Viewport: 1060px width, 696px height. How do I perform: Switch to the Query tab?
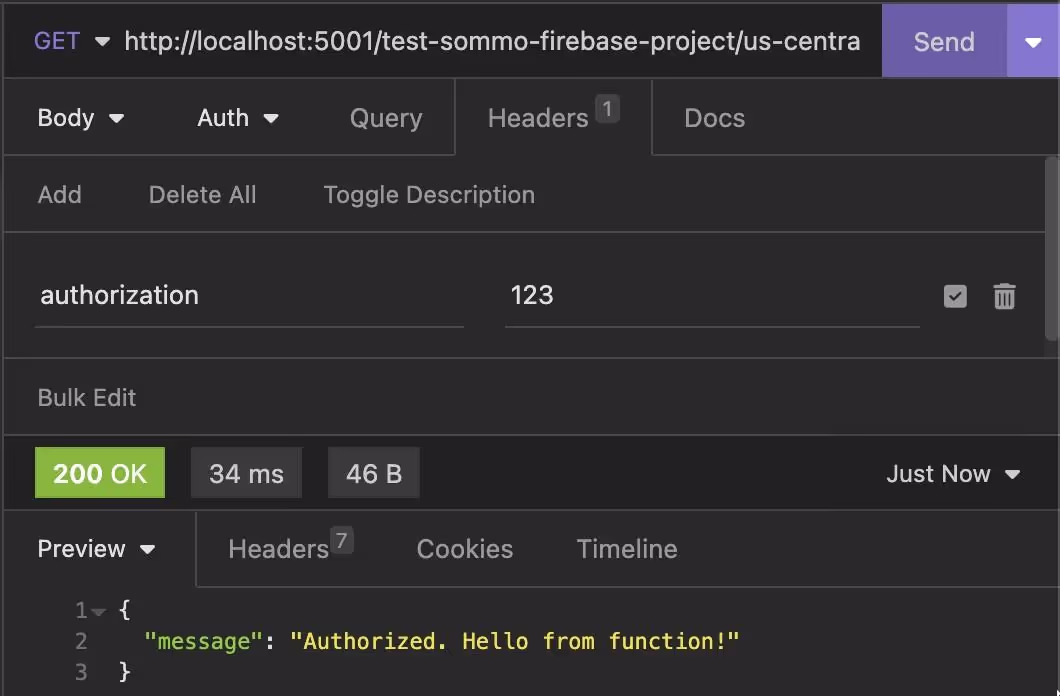386,118
